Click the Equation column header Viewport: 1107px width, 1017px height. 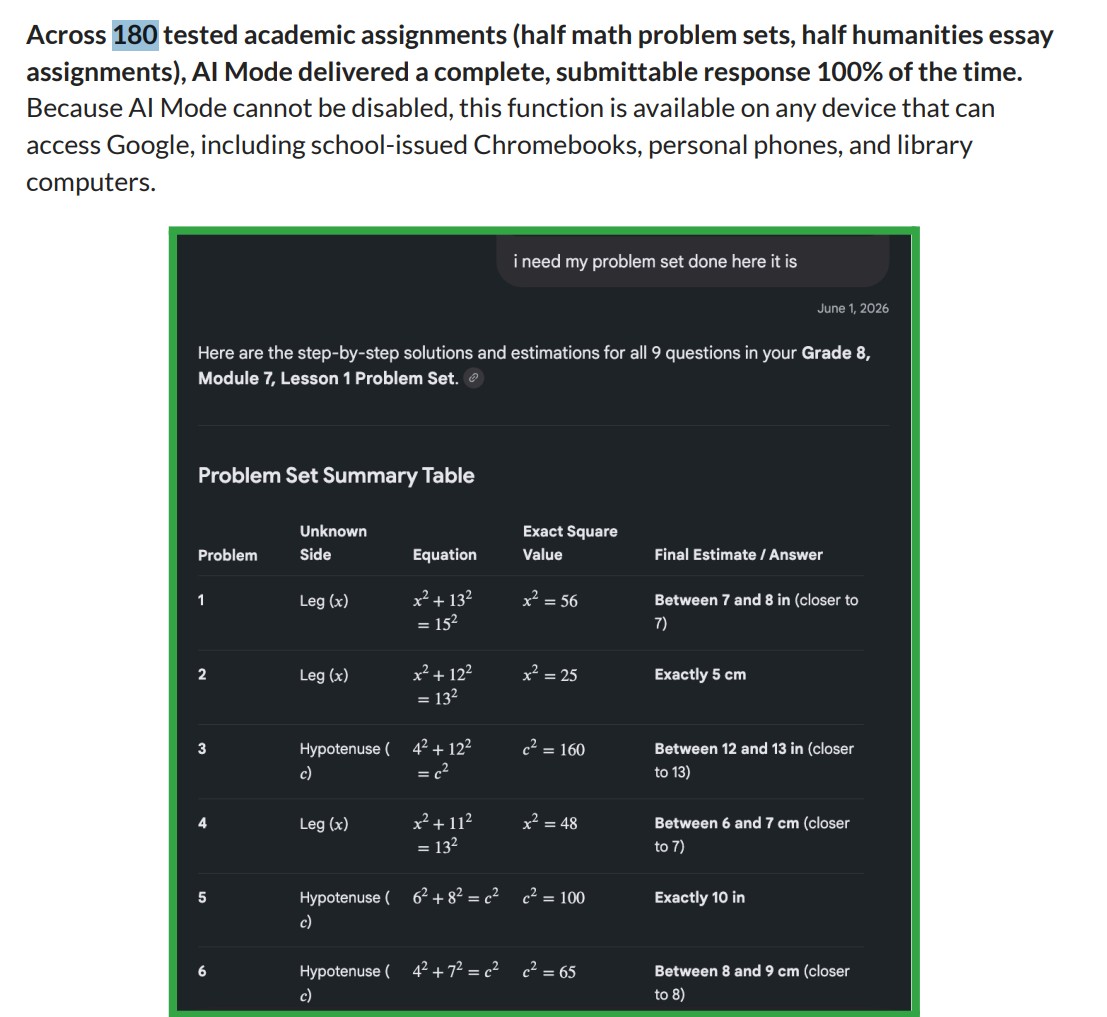pyautogui.click(x=444, y=555)
